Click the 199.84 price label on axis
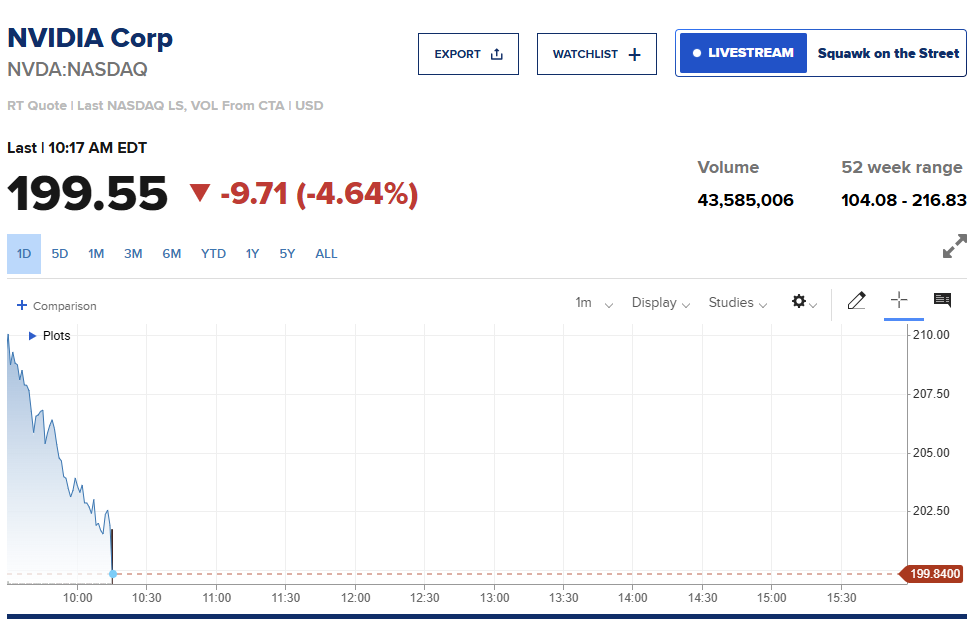The width and height of the screenshot is (972, 624). coord(935,574)
